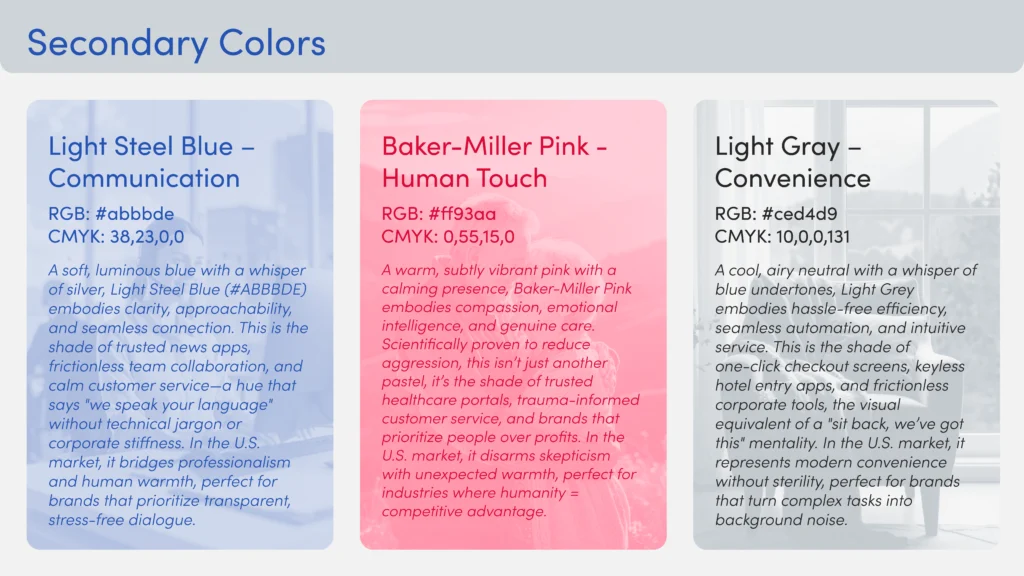The width and height of the screenshot is (1024, 576).
Task: Select the Baker-Miller Pink - Human Touch heading
Action: point(495,162)
